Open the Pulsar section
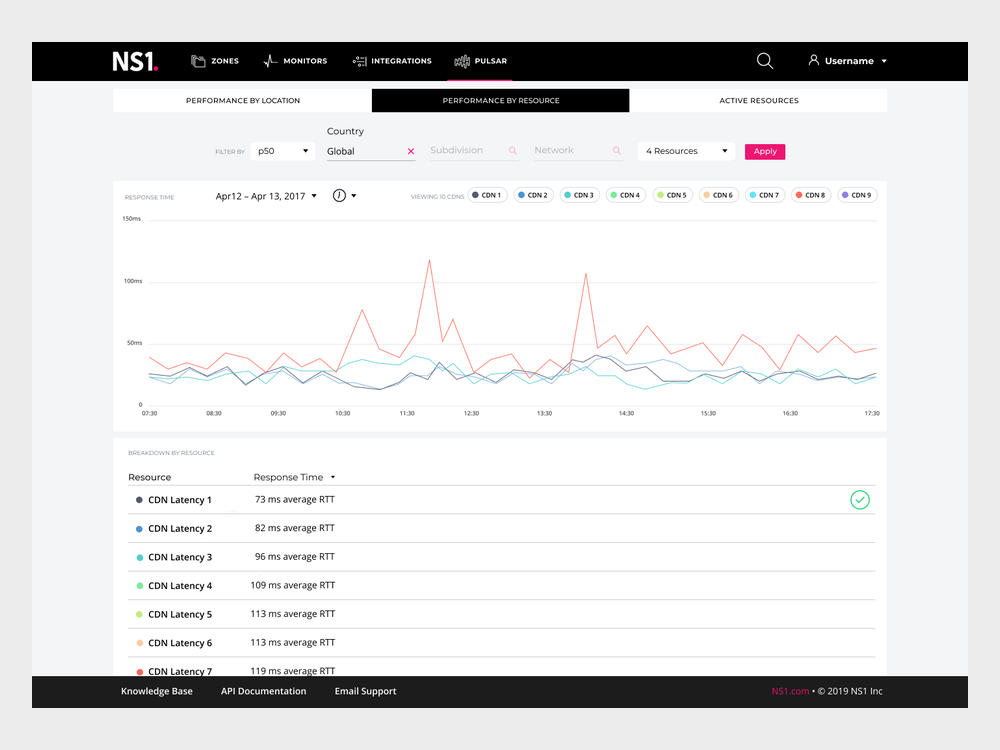 (480, 61)
